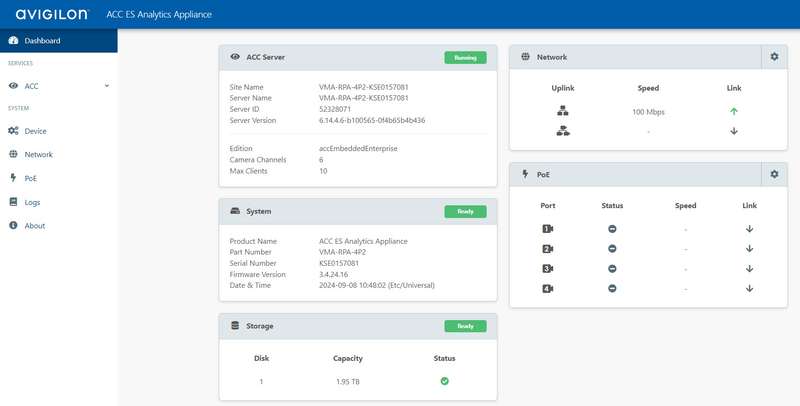Click the Storage card database icon

coord(235,325)
